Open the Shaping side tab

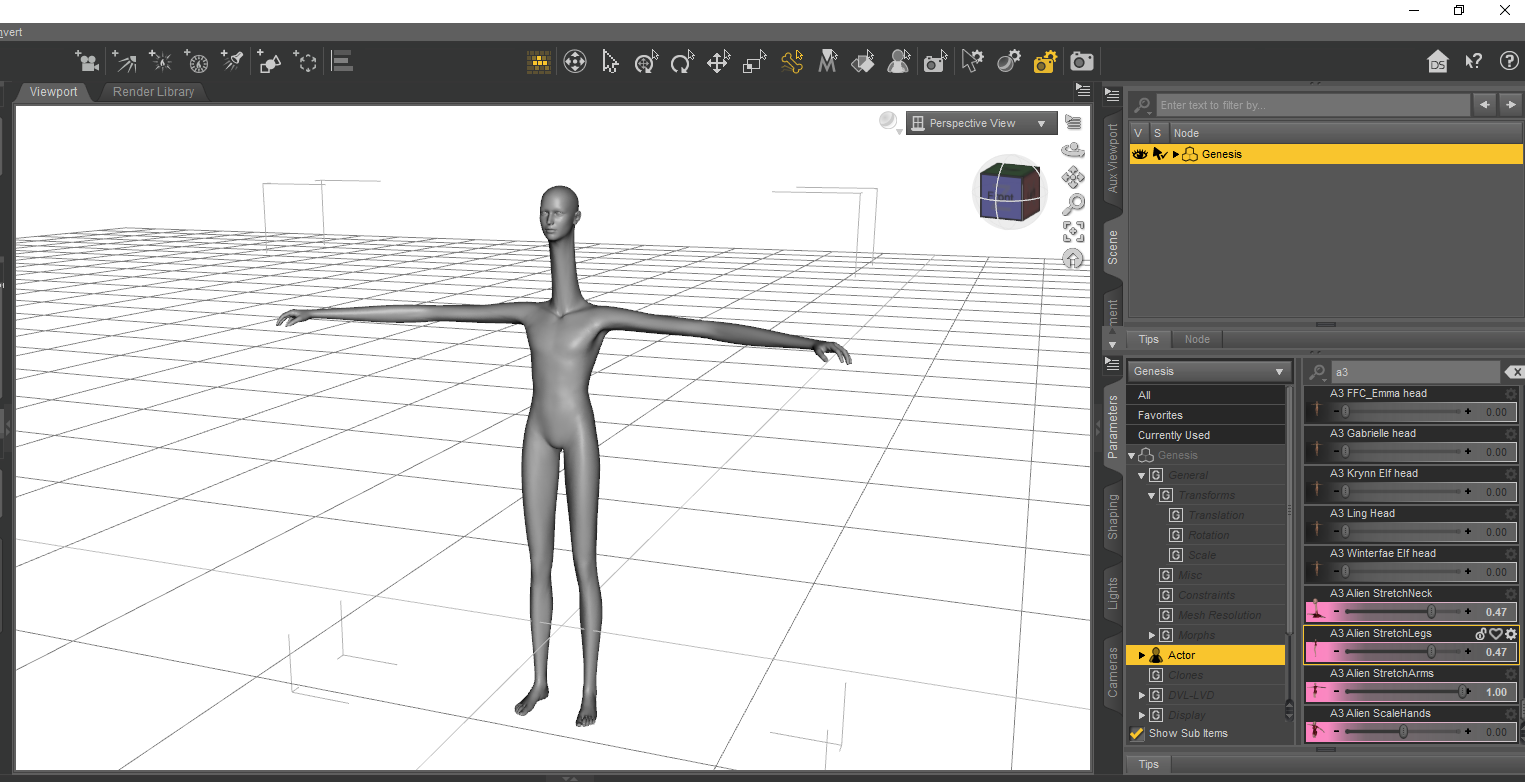(1112, 516)
